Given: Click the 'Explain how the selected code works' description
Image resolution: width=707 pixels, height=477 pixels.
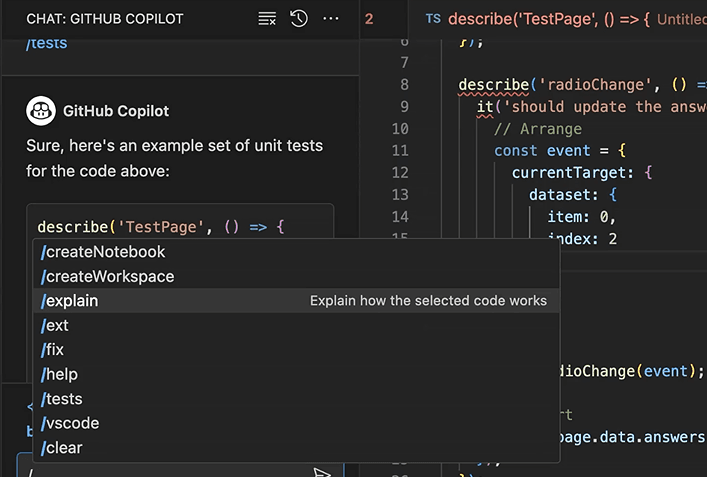Looking at the screenshot, I should pos(428,301).
